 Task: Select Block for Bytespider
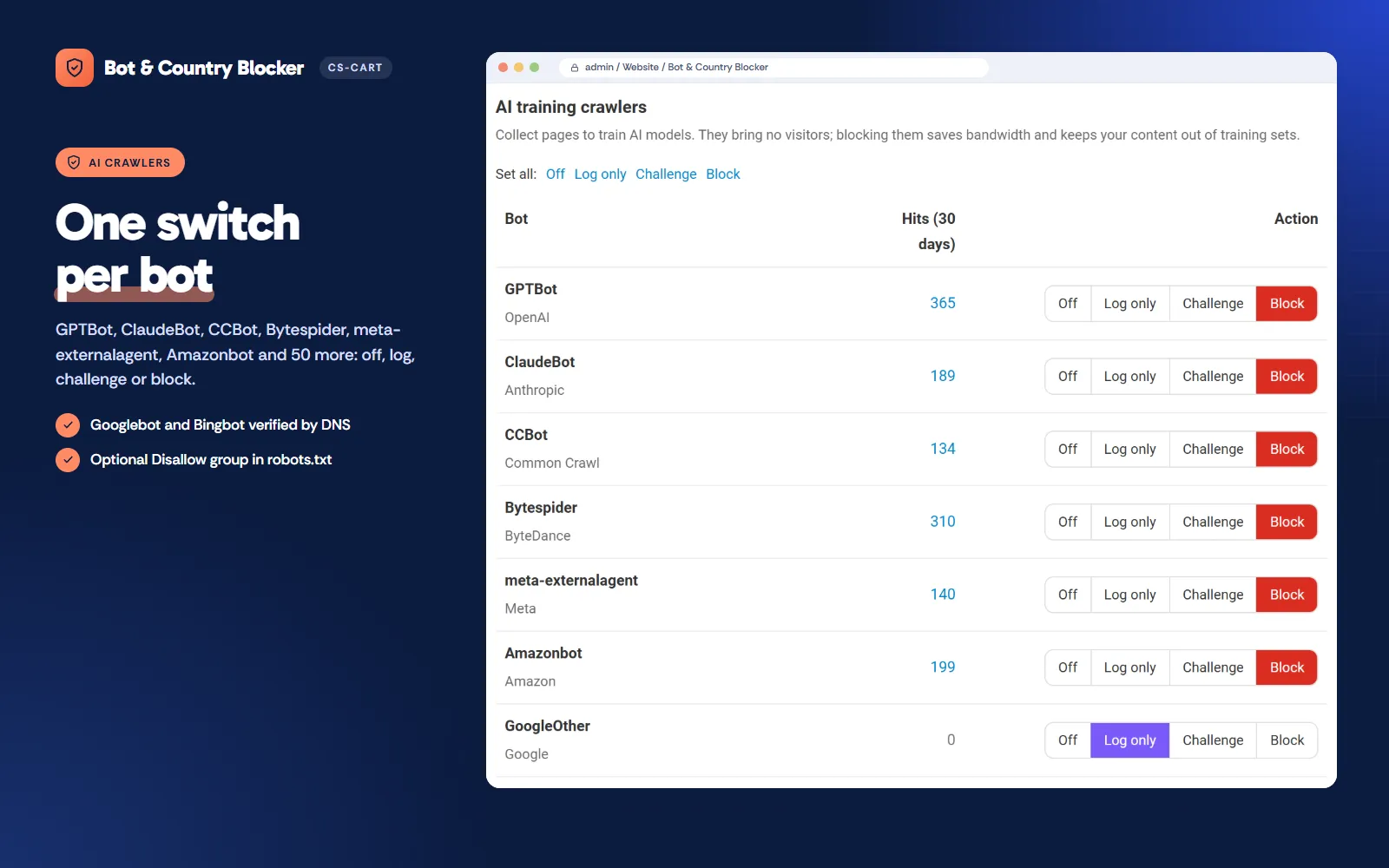1287,523
